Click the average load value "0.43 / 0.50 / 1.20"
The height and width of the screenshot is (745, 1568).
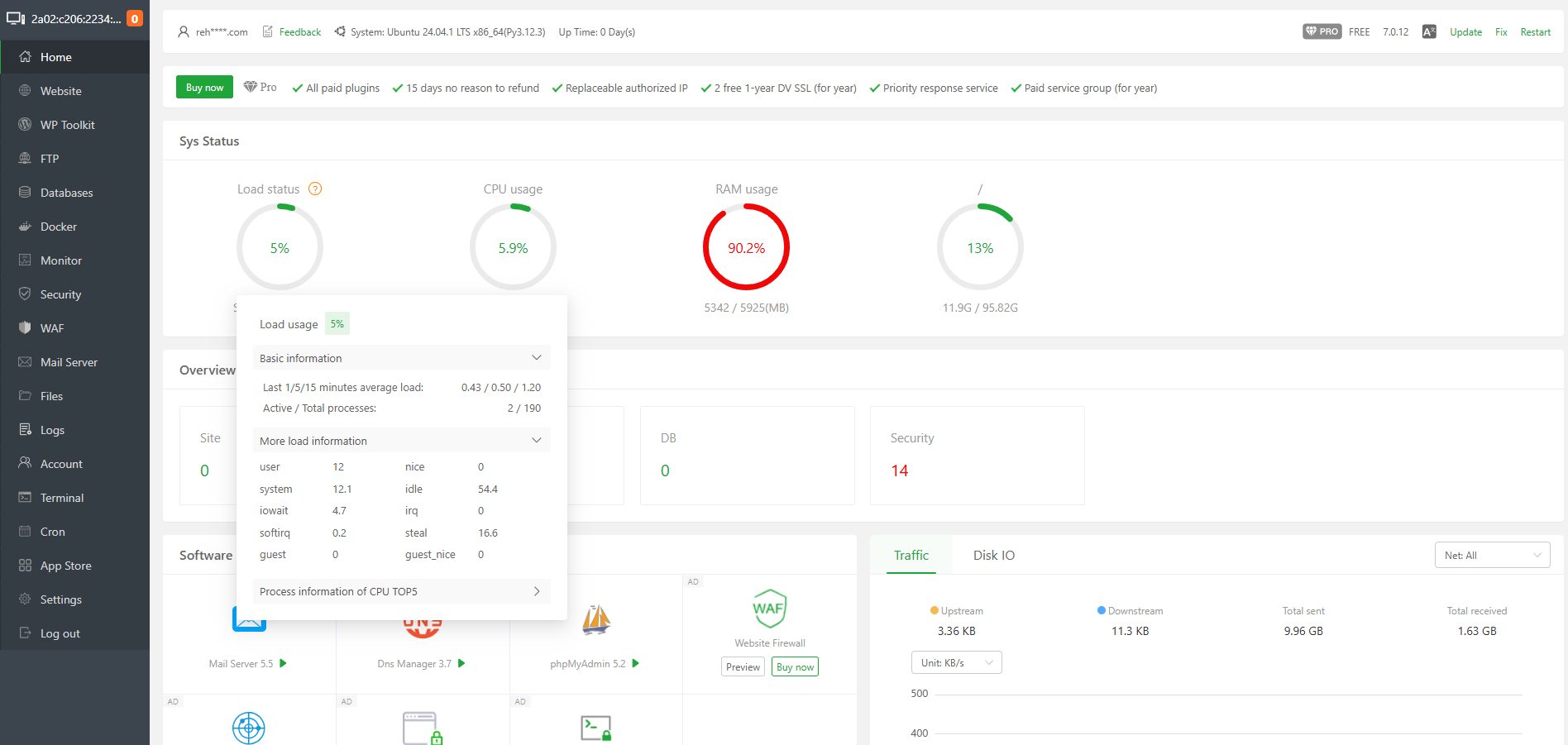coord(501,387)
